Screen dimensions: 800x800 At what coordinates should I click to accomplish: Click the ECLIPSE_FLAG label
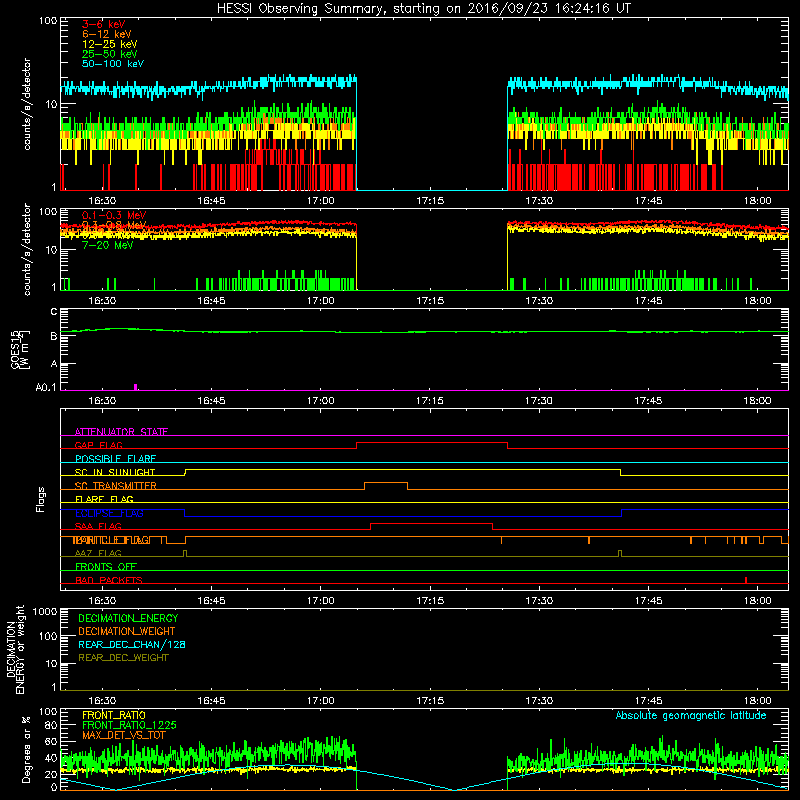[109, 513]
